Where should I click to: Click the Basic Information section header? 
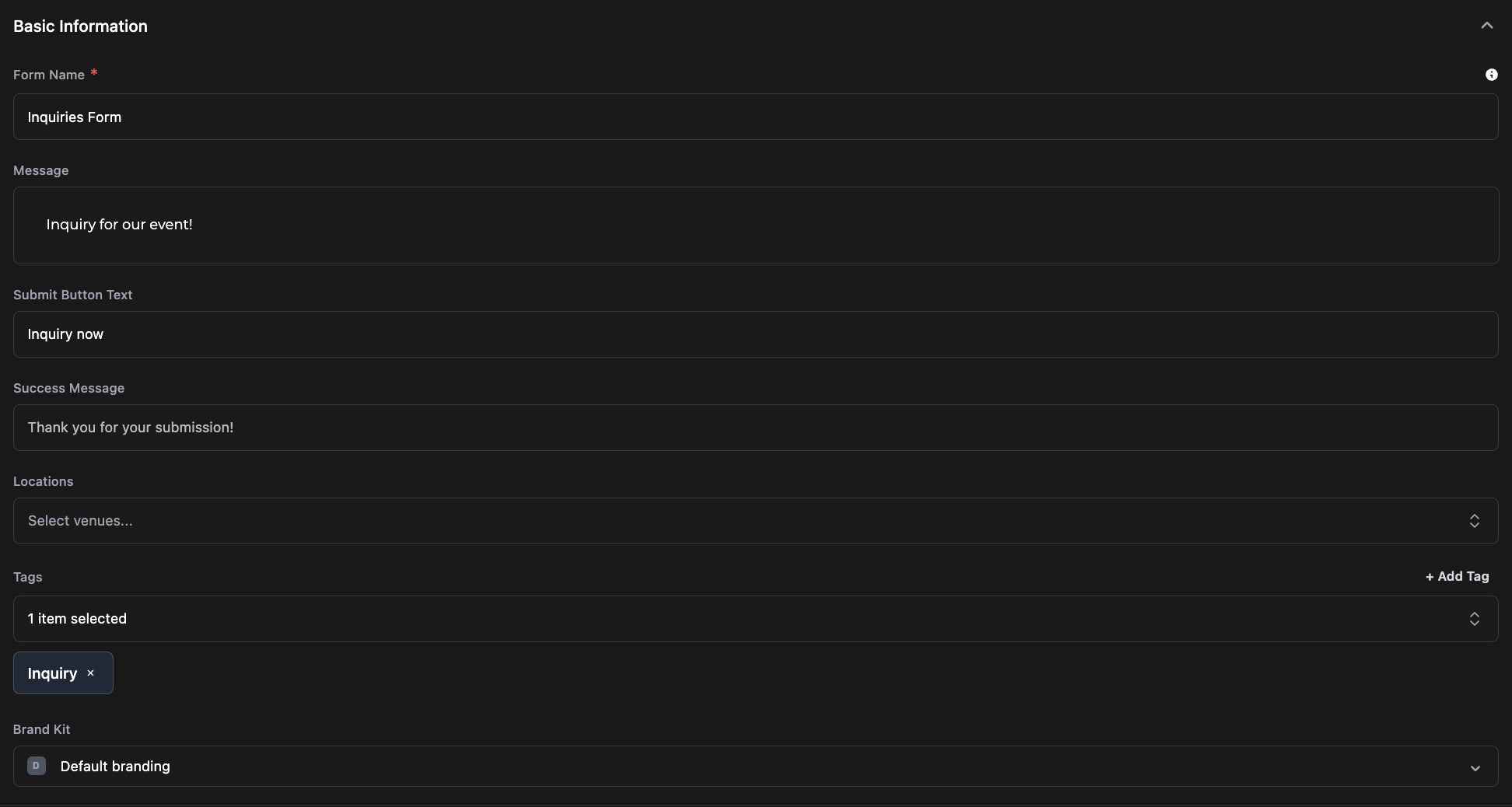80,26
